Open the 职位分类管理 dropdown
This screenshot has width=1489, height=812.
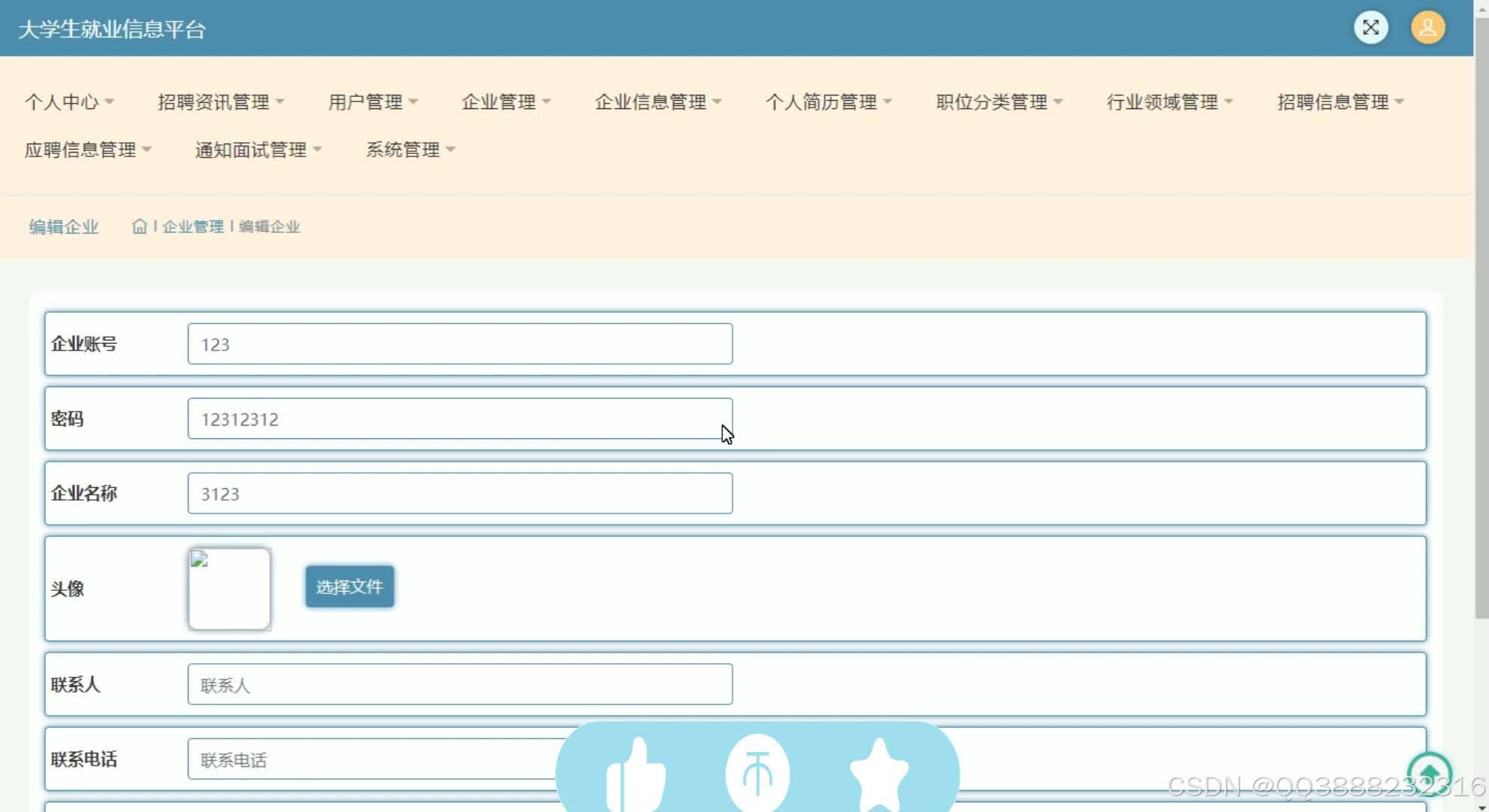pos(999,101)
